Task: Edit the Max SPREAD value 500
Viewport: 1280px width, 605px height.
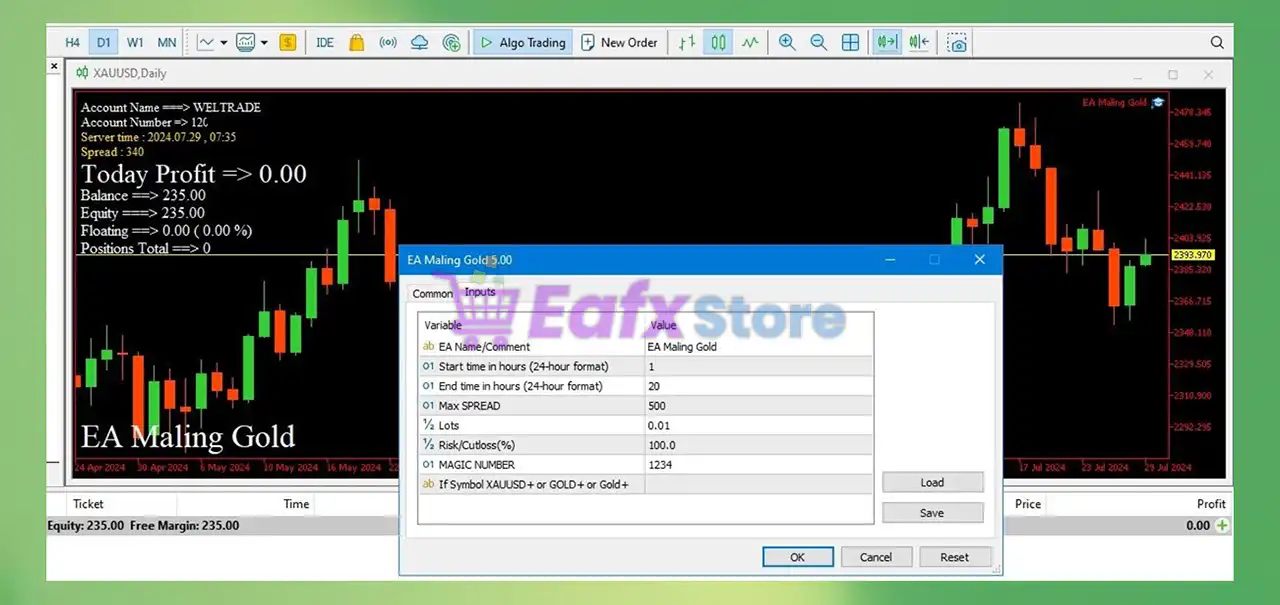Action: click(x=758, y=406)
